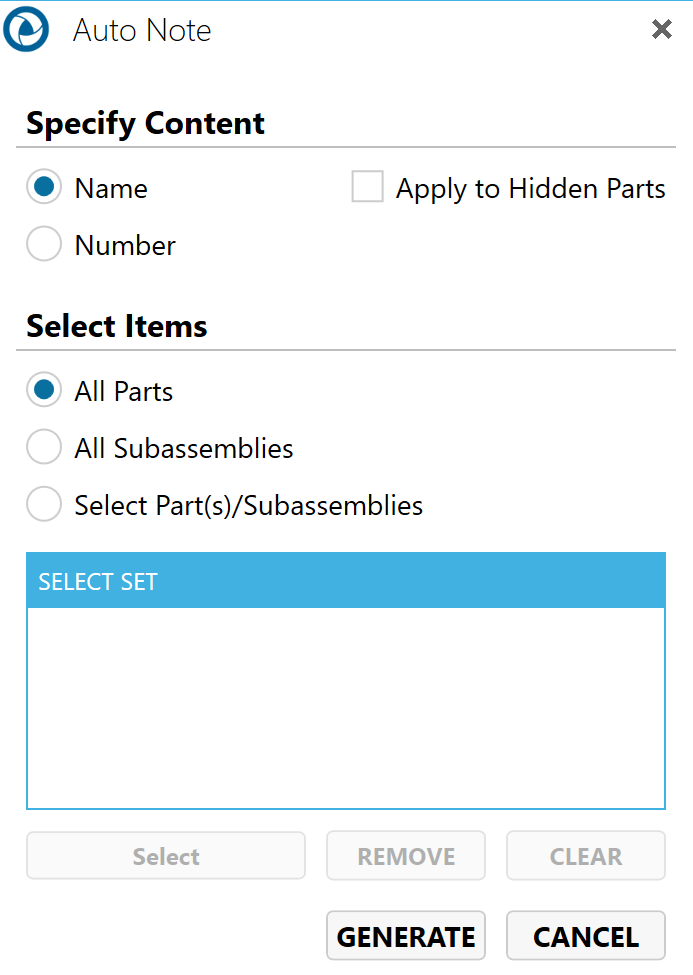This screenshot has height=975, width=693.
Task: Close the Auto Note dialog
Action: click(661, 30)
